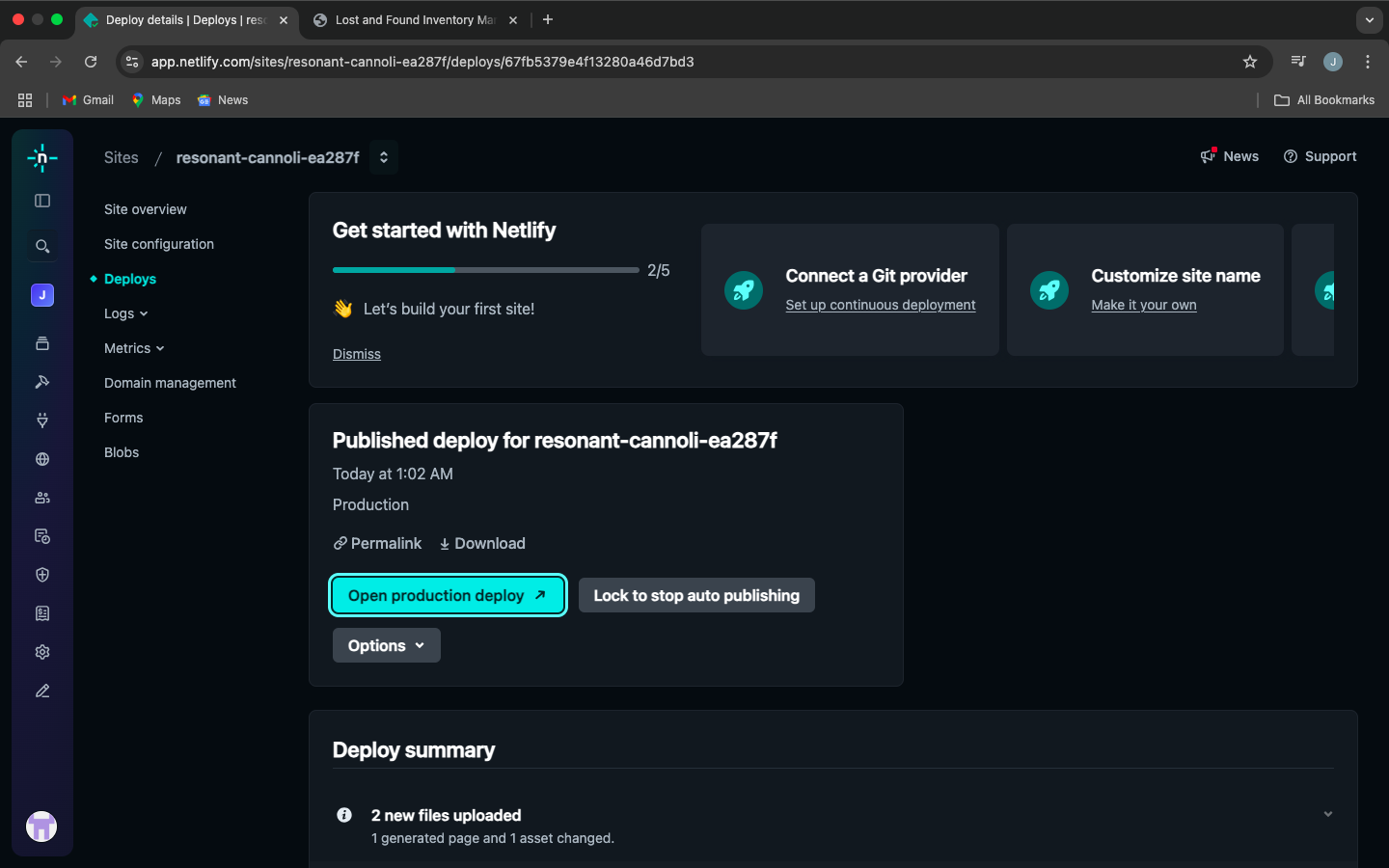Reload the page in Chrome
Image resolution: width=1389 pixels, height=868 pixels.
[91, 62]
